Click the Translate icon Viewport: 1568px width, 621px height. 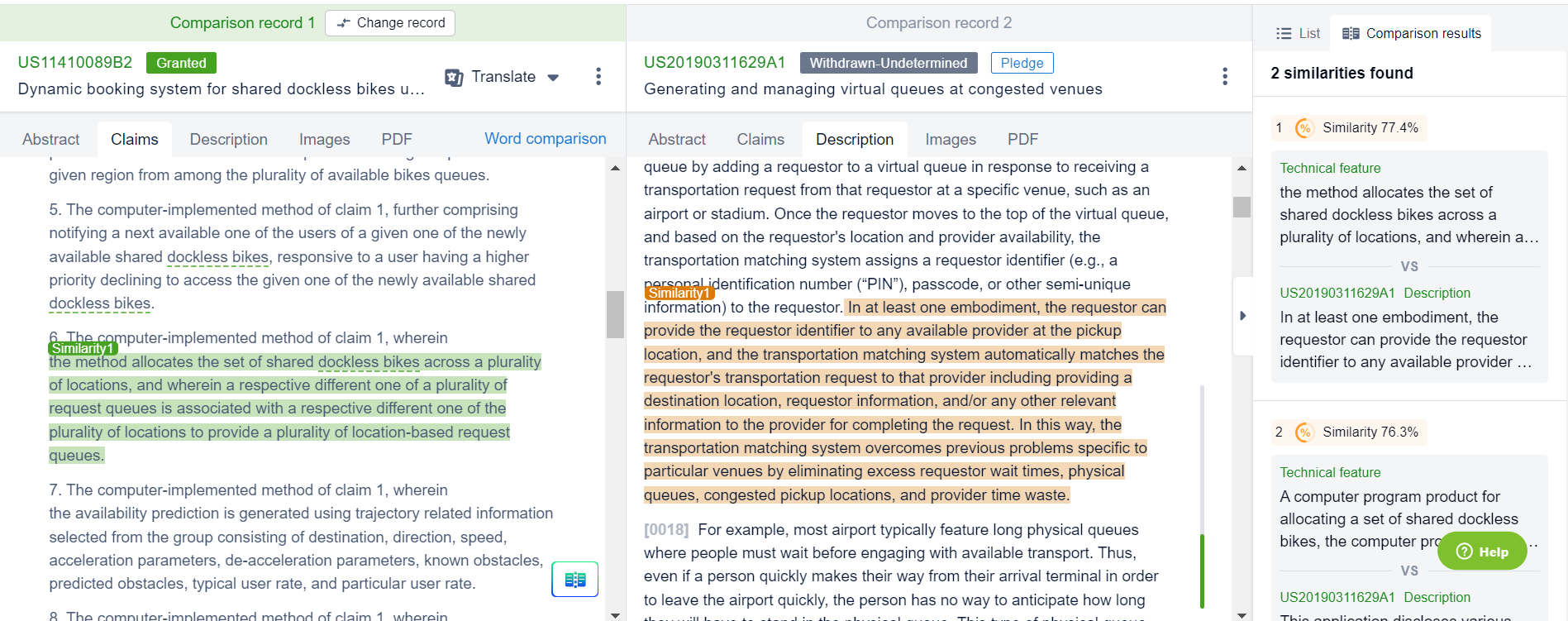coord(454,77)
